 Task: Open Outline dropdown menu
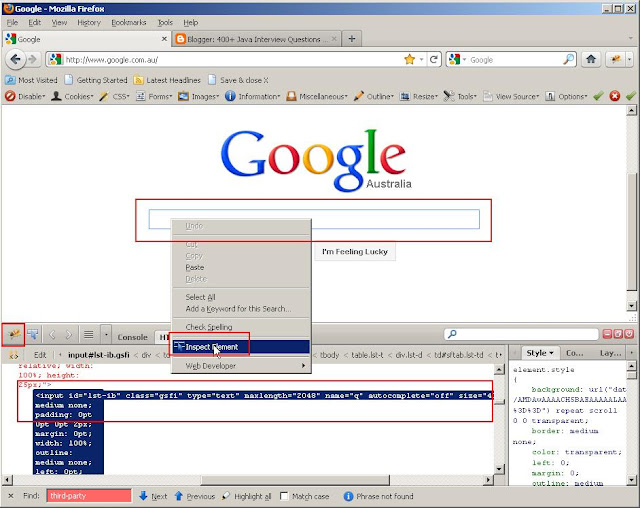coord(373,96)
